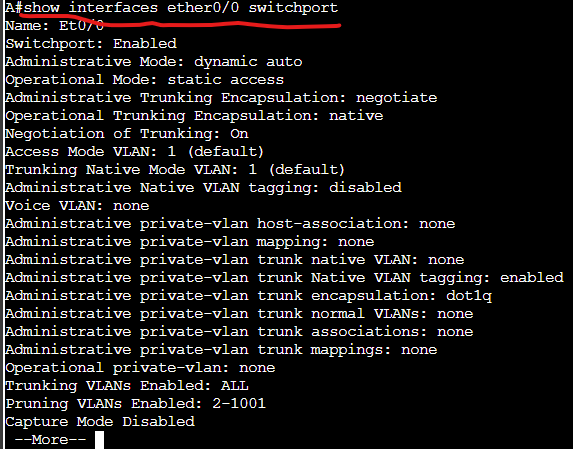
Task: Click 'Voice VLAN: none' line
Action: 77,206
